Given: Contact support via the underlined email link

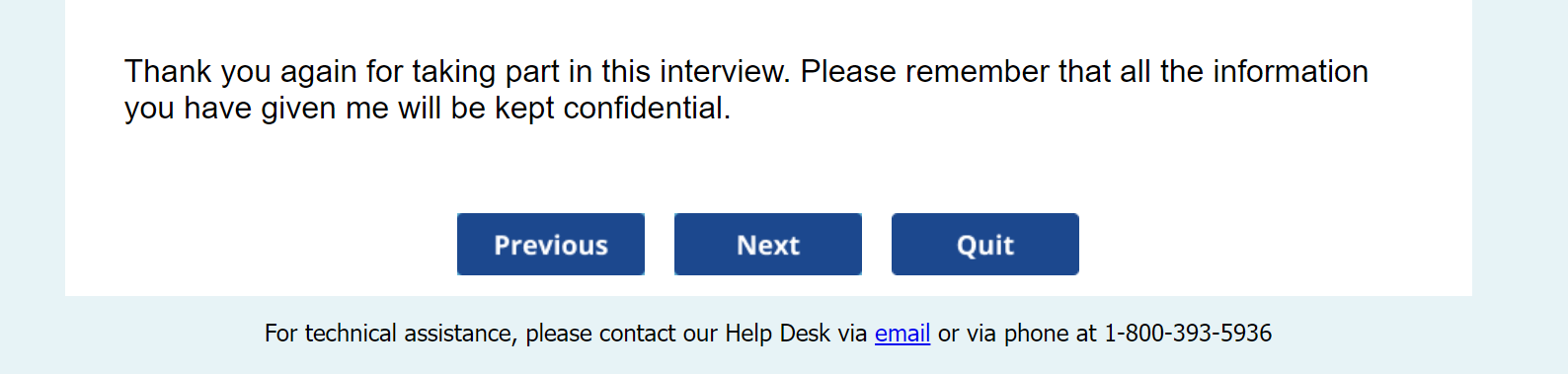Looking at the screenshot, I should (902, 334).
